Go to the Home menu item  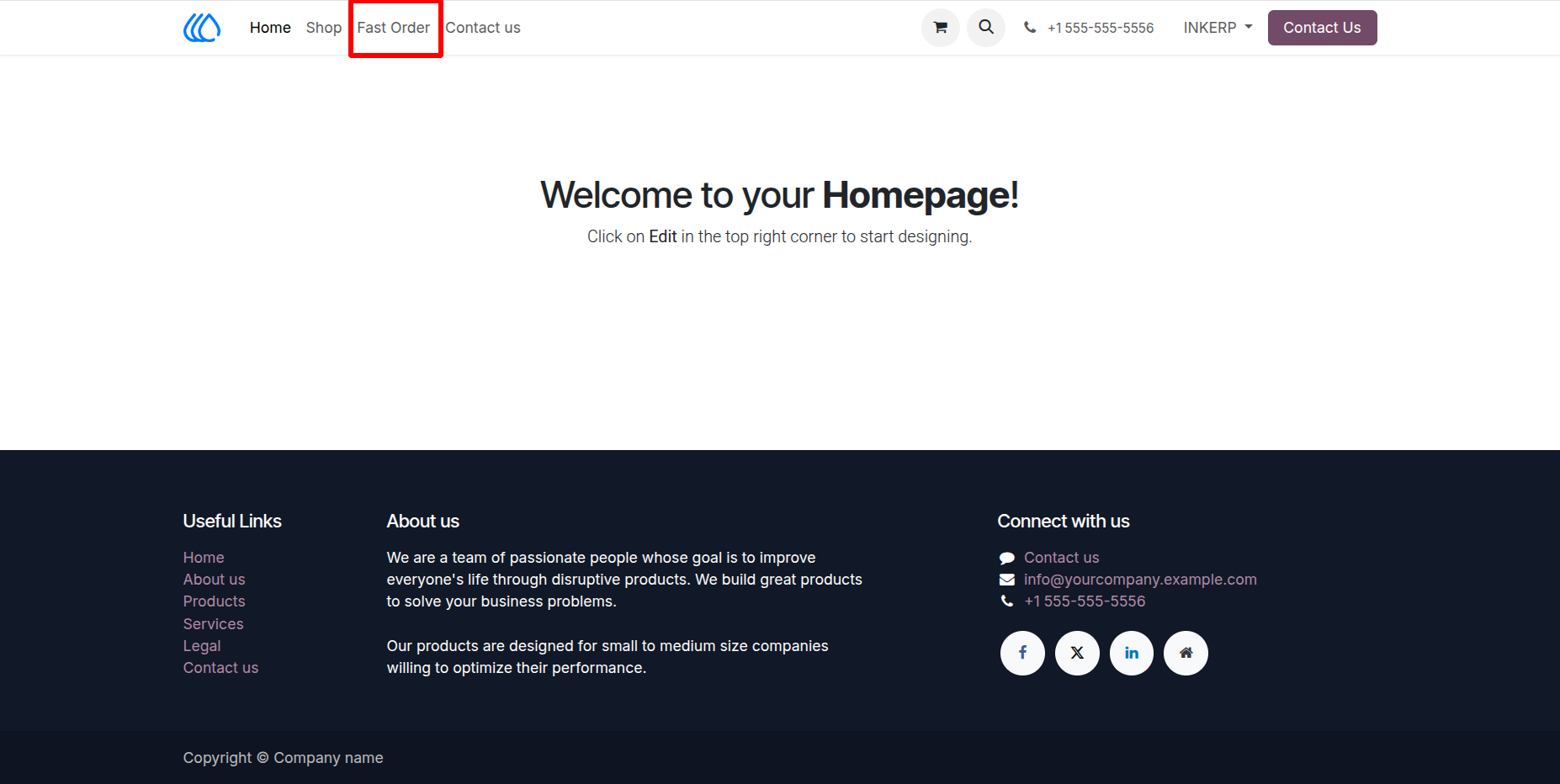pos(270,28)
